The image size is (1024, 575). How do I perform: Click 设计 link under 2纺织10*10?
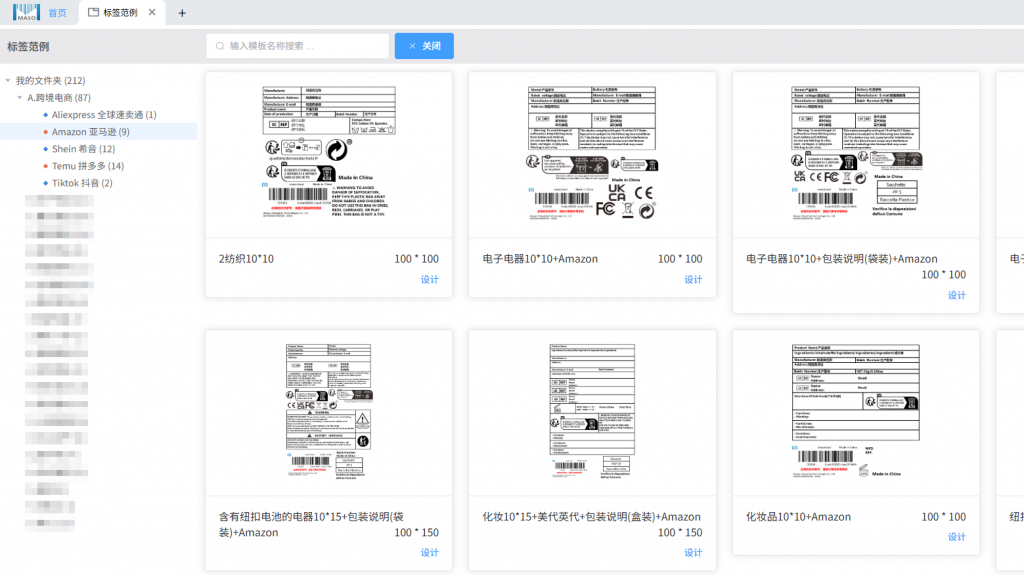429,280
